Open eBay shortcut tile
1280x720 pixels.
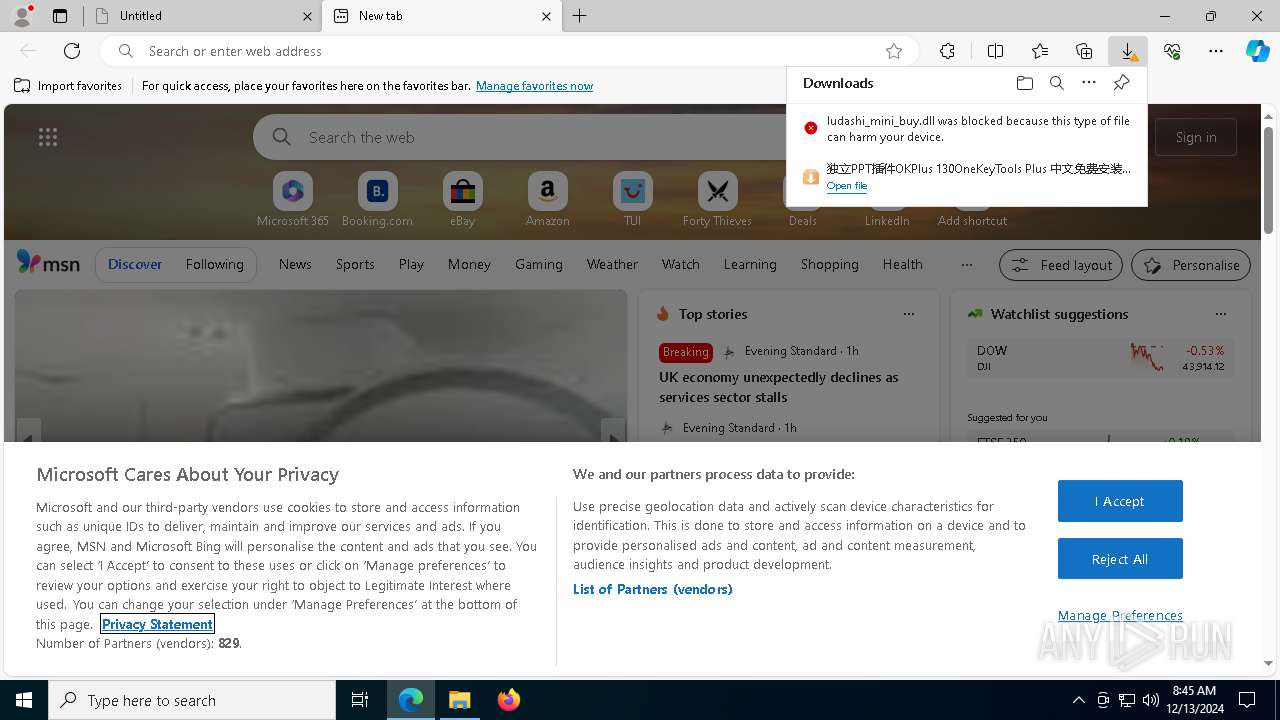(x=462, y=199)
